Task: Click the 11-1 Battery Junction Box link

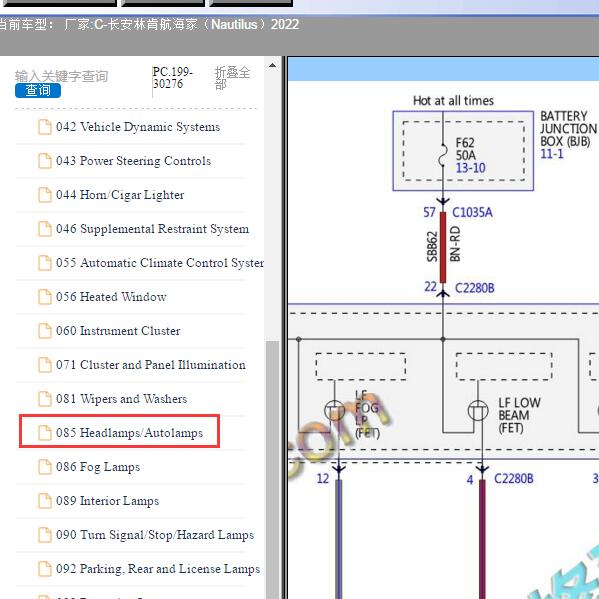Action: 552,154
